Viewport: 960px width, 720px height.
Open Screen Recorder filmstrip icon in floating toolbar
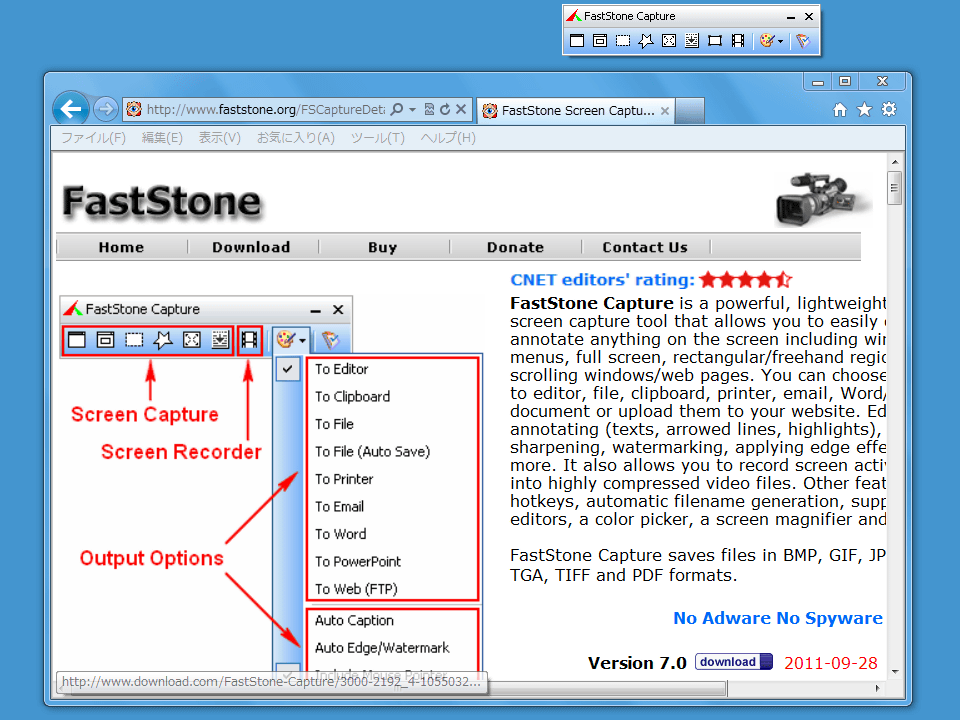click(x=738, y=41)
